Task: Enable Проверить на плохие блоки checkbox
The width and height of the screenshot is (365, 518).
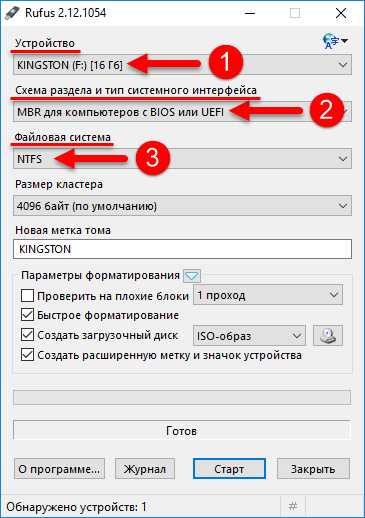Action: [x=27, y=295]
